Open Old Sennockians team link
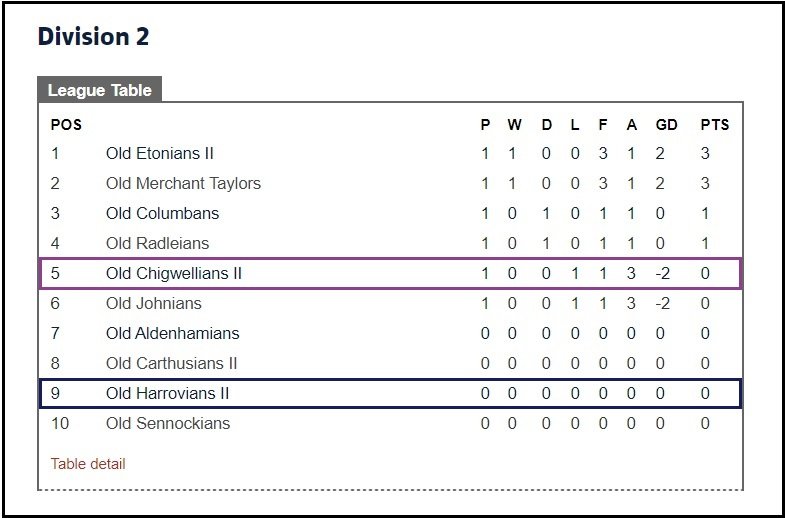The height and width of the screenshot is (518, 785). pyautogui.click(x=168, y=423)
